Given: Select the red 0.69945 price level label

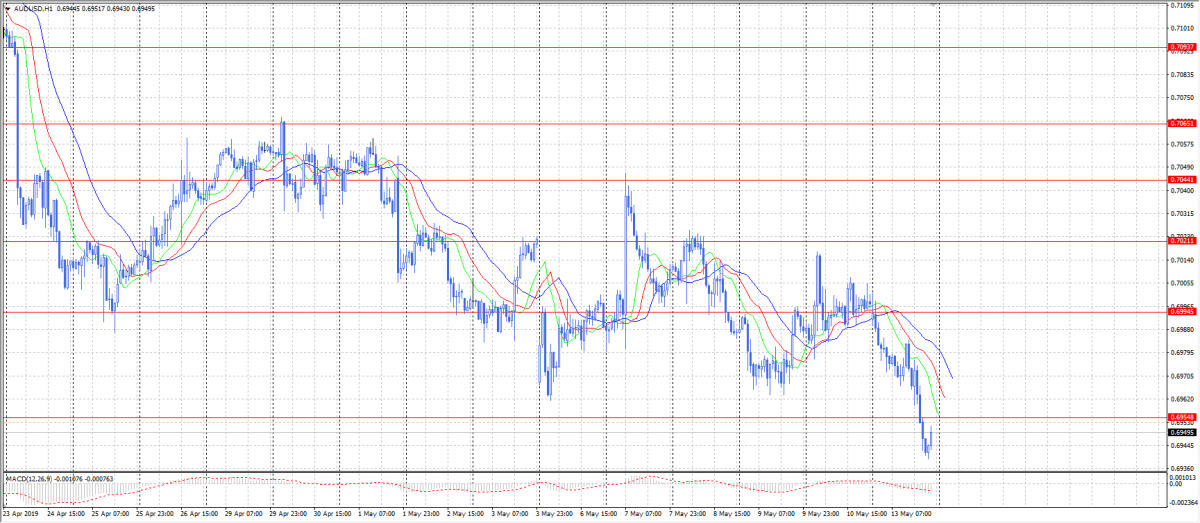Looking at the screenshot, I should [x=1182, y=311].
